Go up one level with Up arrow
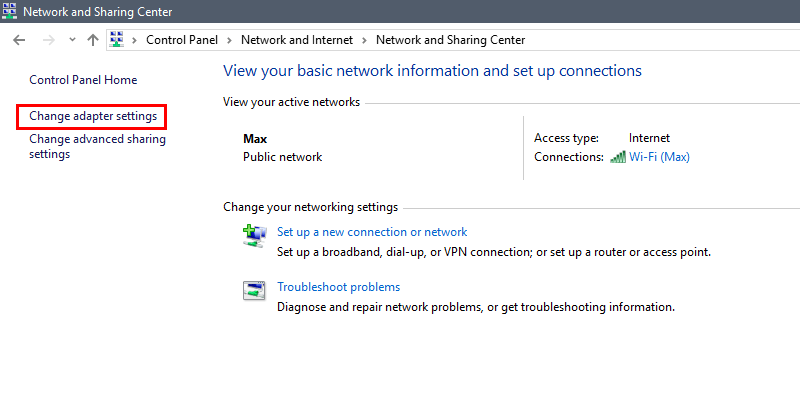 pos(92,40)
